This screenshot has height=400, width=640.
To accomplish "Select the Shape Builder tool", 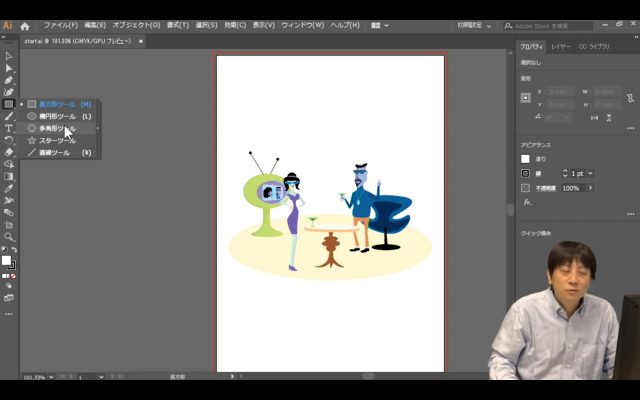I will (x=9, y=164).
